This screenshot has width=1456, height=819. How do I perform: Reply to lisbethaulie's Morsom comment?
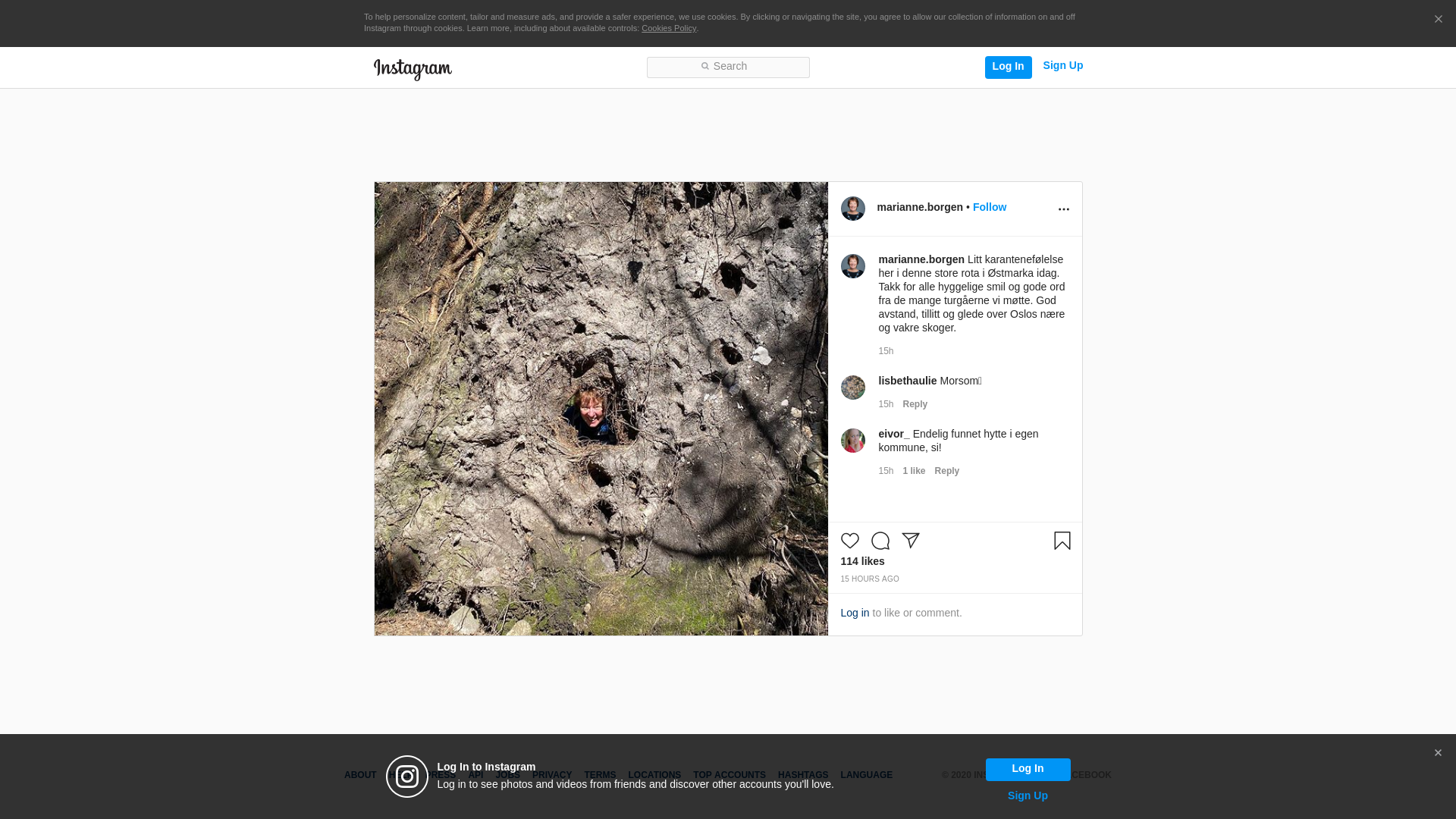tap(915, 404)
